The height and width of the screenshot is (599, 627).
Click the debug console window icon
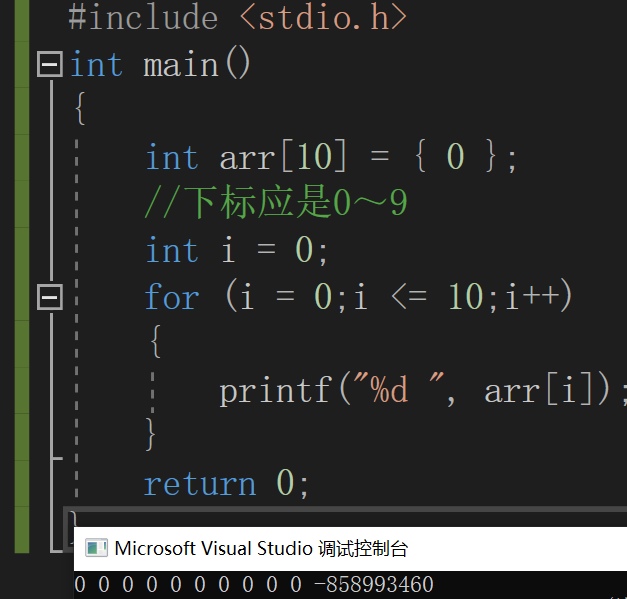point(96,548)
